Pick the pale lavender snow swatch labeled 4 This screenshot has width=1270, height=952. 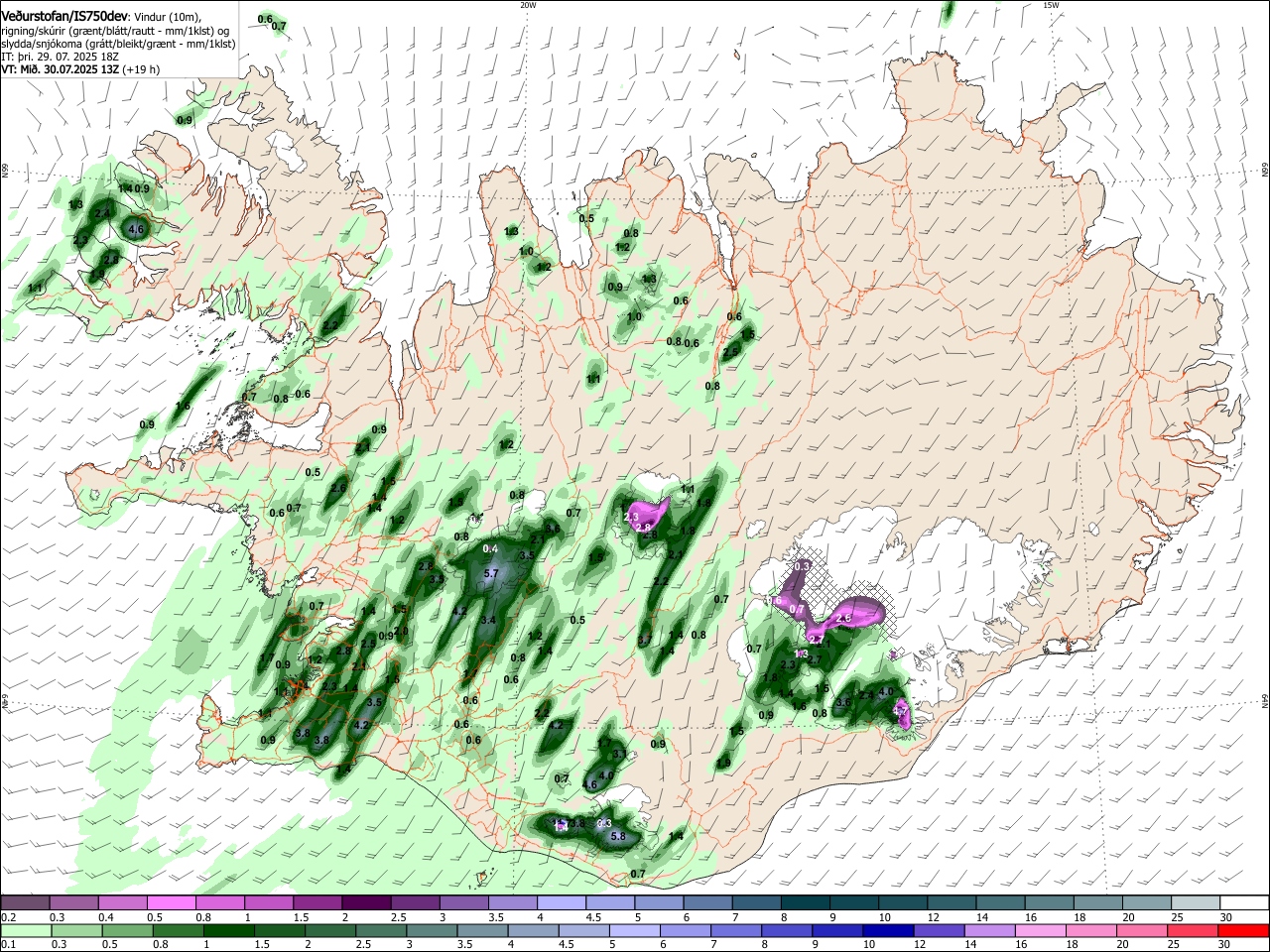tap(561, 902)
